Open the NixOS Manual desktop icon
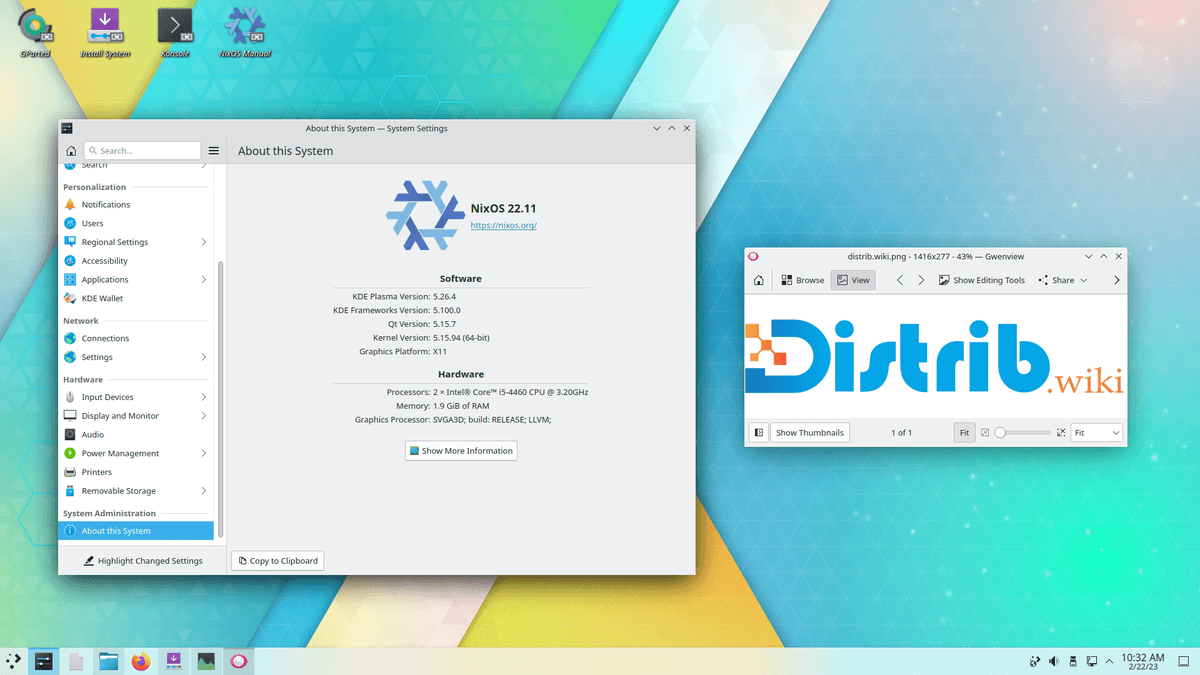The height and width of the screenshot is (675, 1200). tap(245, 33)
